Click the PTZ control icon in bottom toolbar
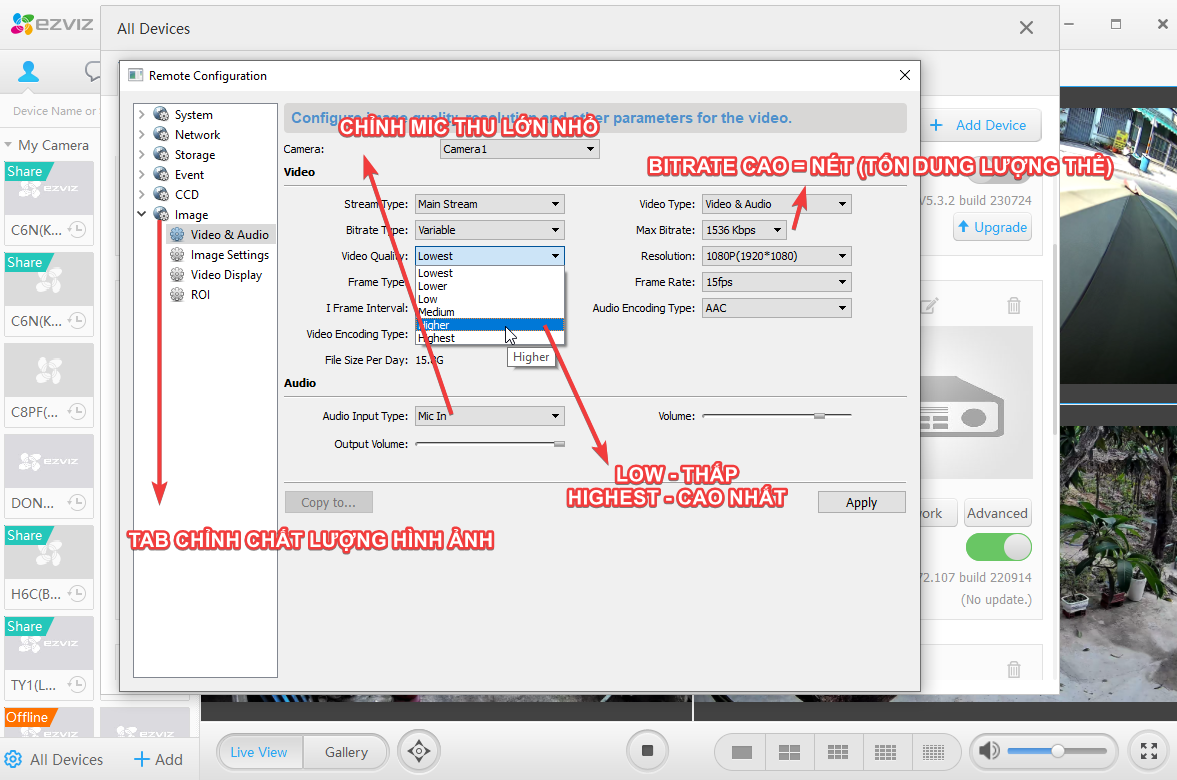Image resolution: width=1177 pixels, height=780 pixels. [x=419, y=751]
